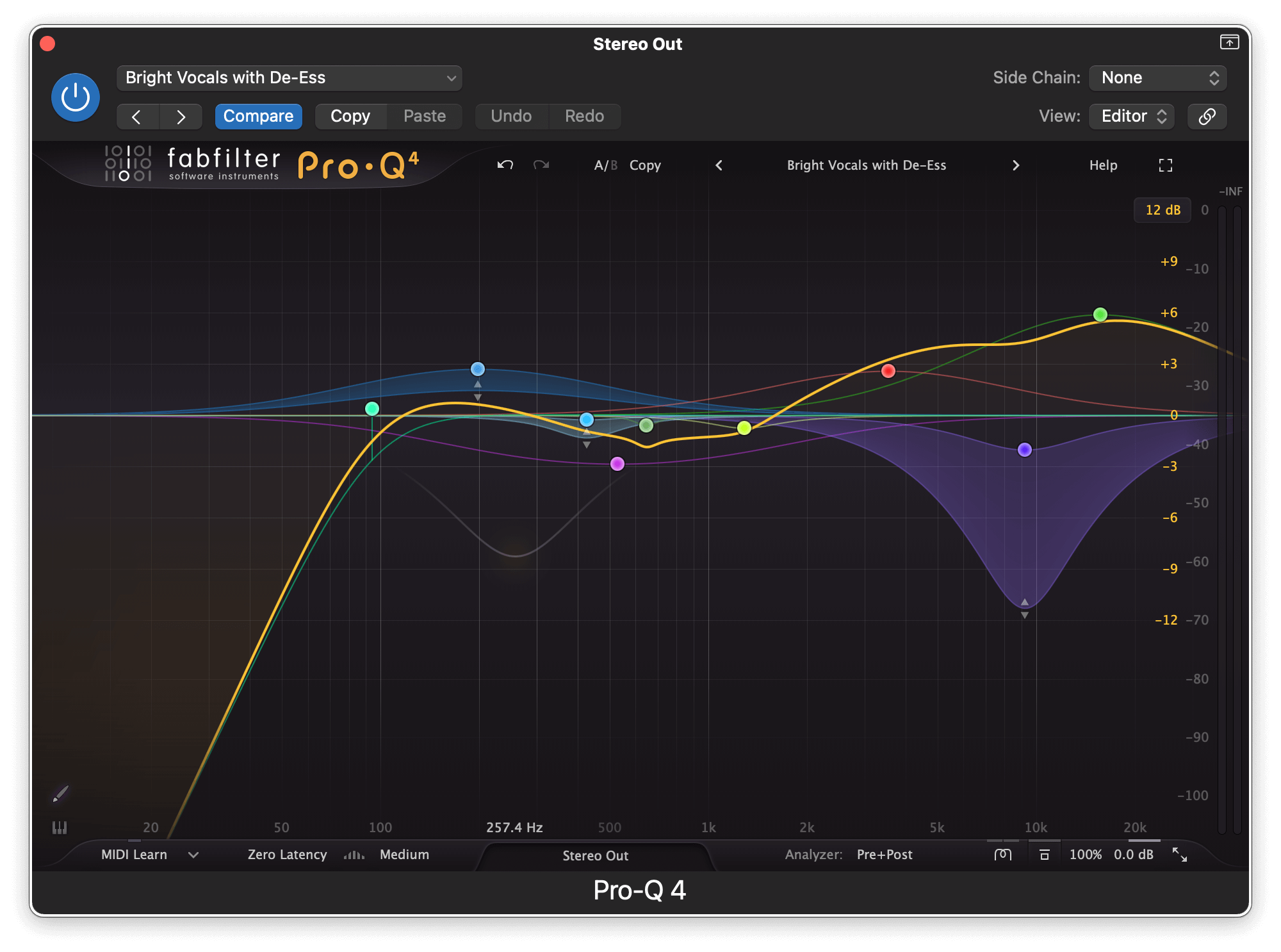Open the Analyzer Pre+Post settings
Viewport: 1281px width, 952px height.
(885, 855)
